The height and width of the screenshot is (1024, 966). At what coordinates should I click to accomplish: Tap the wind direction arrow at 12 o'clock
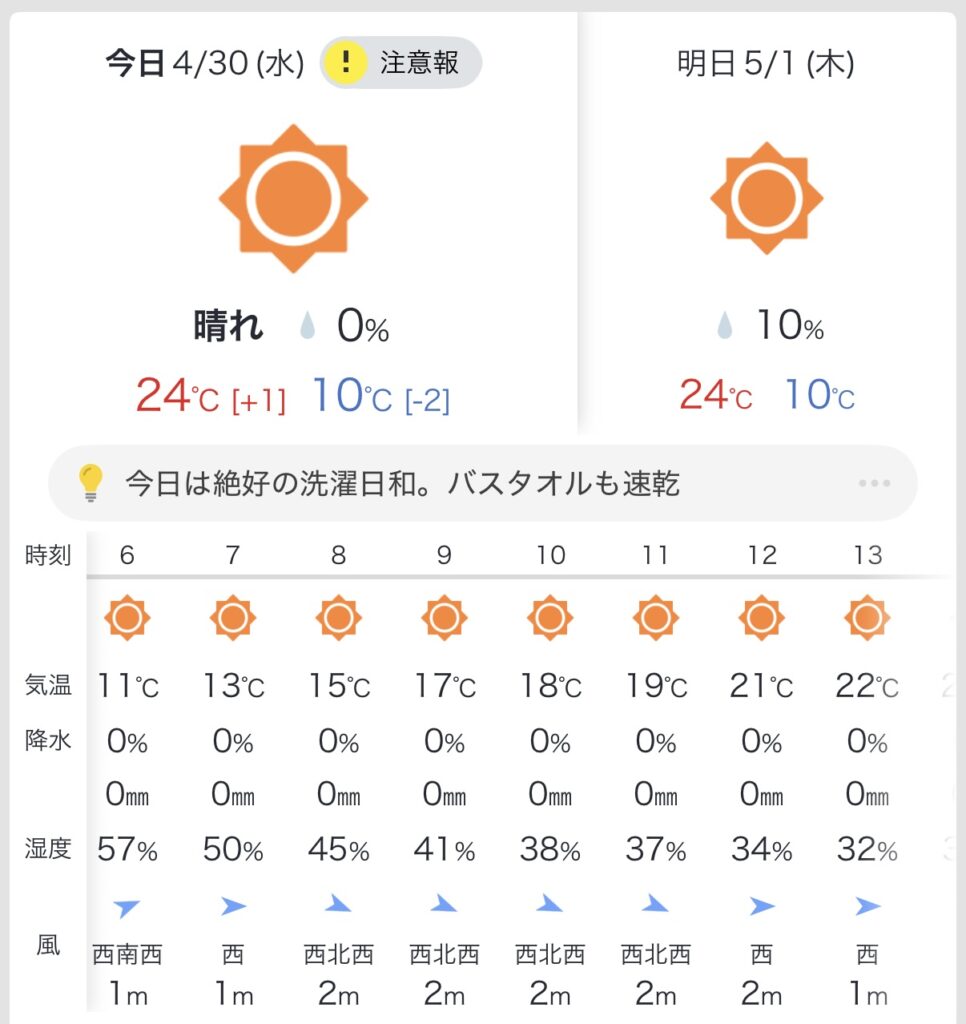click(762, 906)
